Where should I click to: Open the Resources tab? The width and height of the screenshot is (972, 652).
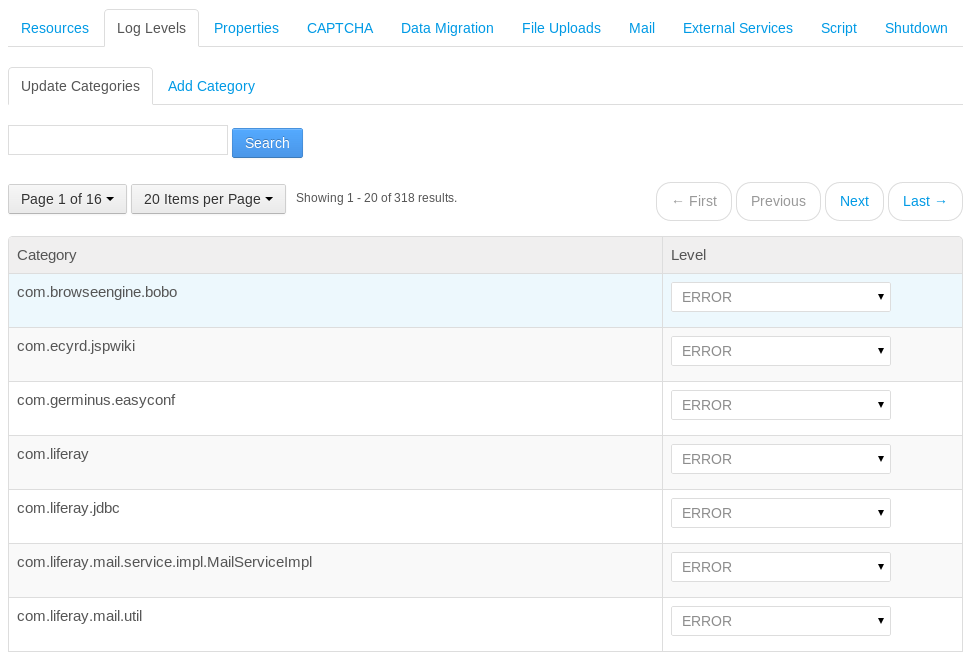(x=55, y=29)
